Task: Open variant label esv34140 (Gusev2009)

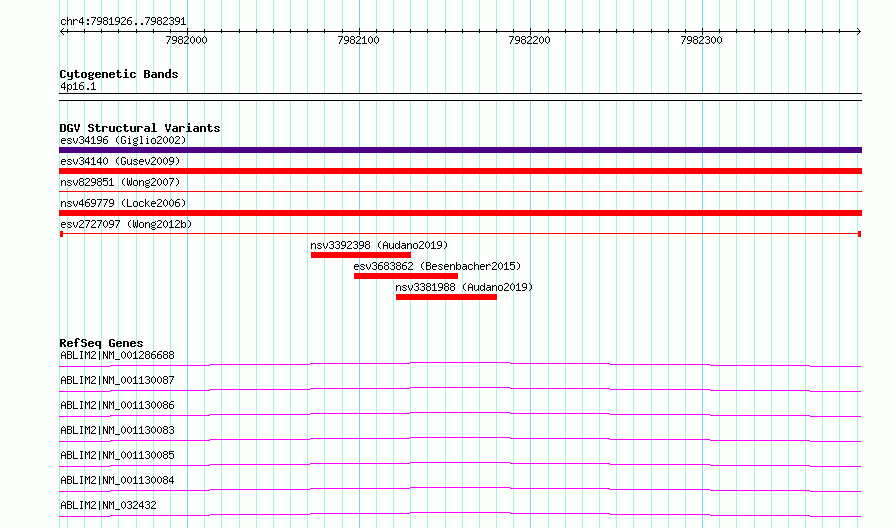Action: click(x=120, y=161)
